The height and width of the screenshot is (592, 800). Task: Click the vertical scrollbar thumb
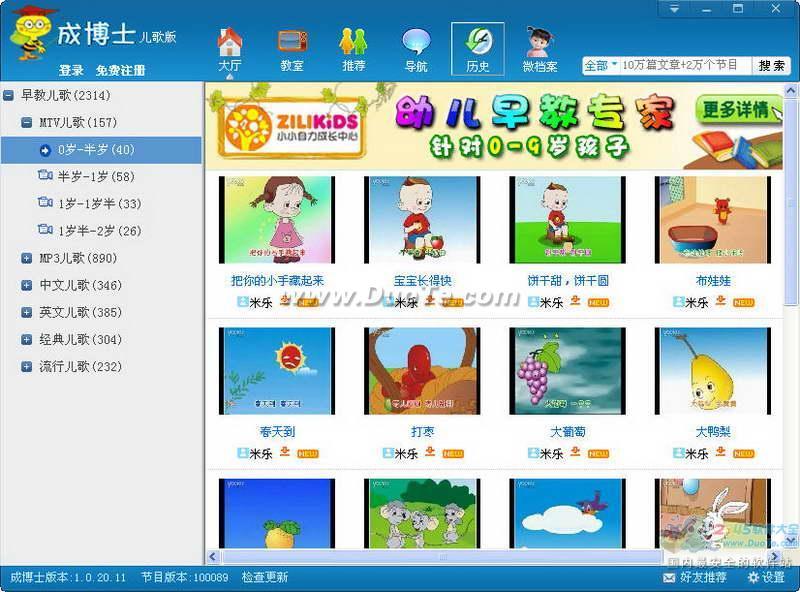coord(791,203)
